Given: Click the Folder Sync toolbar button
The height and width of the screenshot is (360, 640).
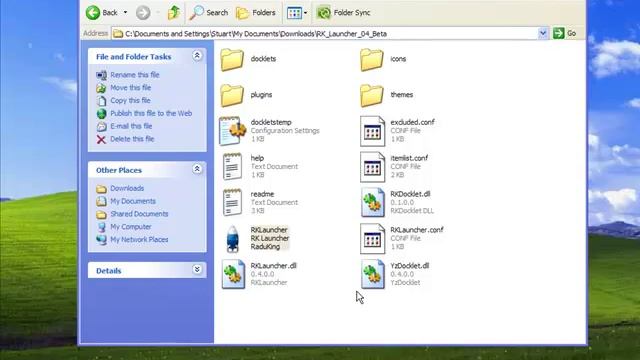Looking at the screenshot, I should tap(344, 13).
